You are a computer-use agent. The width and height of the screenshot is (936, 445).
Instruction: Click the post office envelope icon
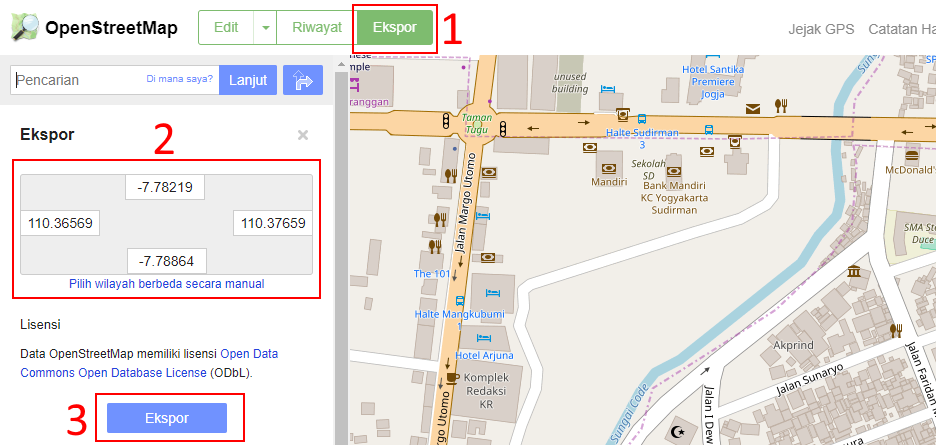[753, 108]
